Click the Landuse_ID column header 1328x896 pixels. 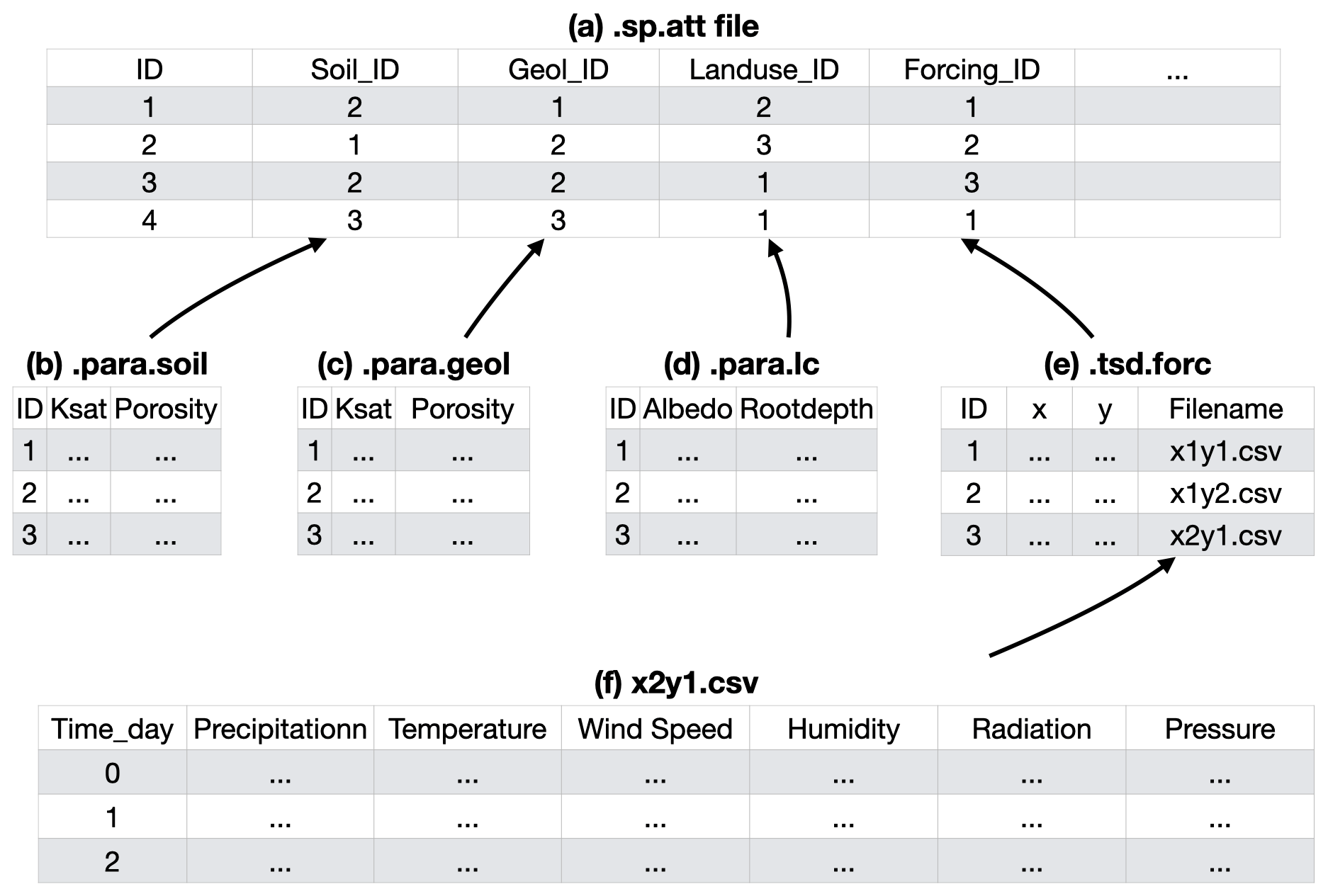click(x=764, y=69)
